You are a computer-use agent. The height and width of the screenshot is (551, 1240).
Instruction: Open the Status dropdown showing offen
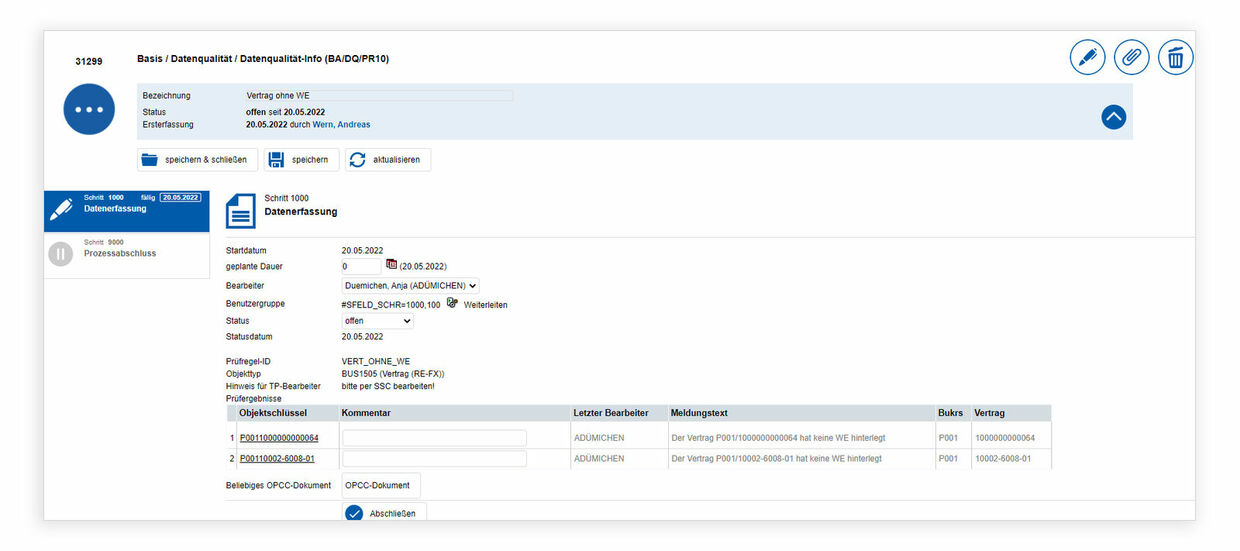pyautogui.click(x=377, y=321)
